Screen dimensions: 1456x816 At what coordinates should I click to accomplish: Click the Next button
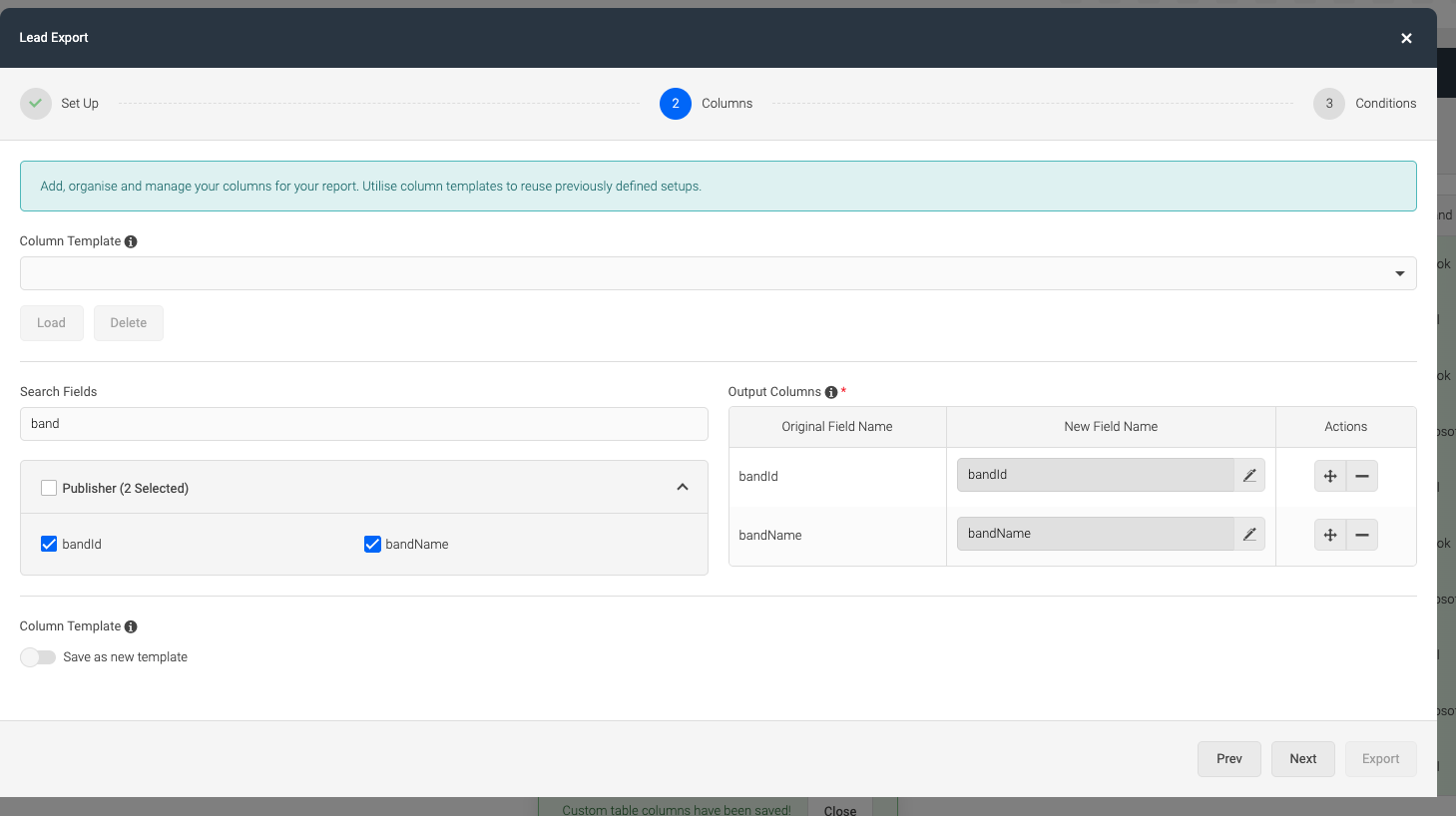tap(1303, 759)
